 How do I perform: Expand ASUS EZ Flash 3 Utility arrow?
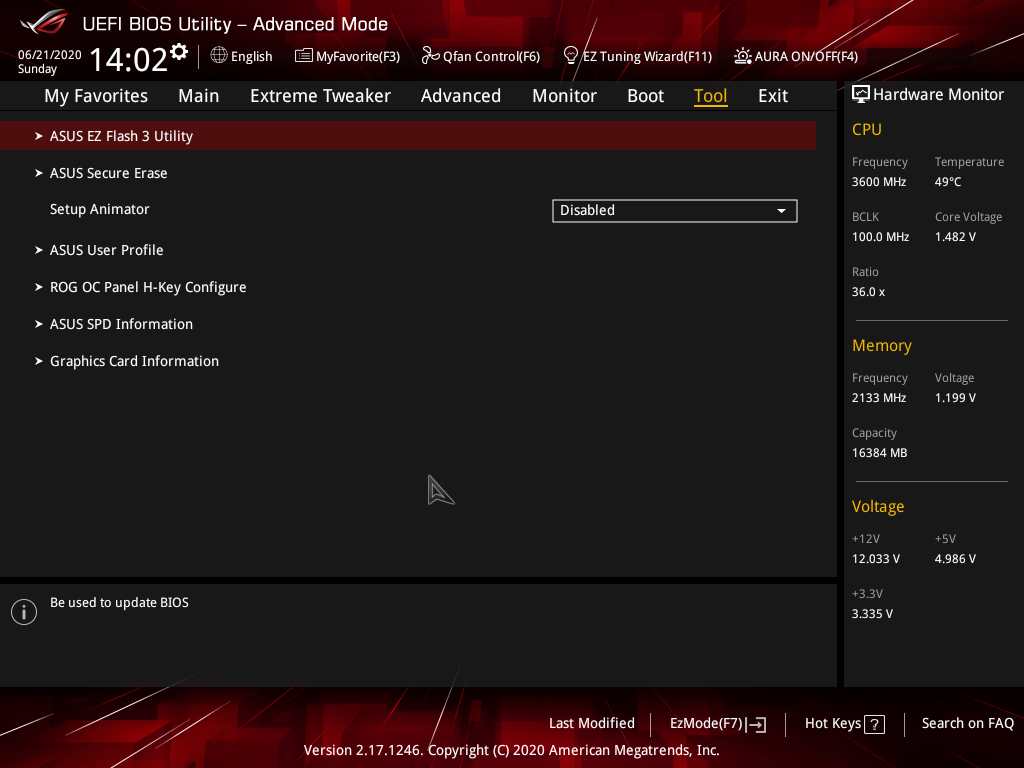tap(39, 136)
